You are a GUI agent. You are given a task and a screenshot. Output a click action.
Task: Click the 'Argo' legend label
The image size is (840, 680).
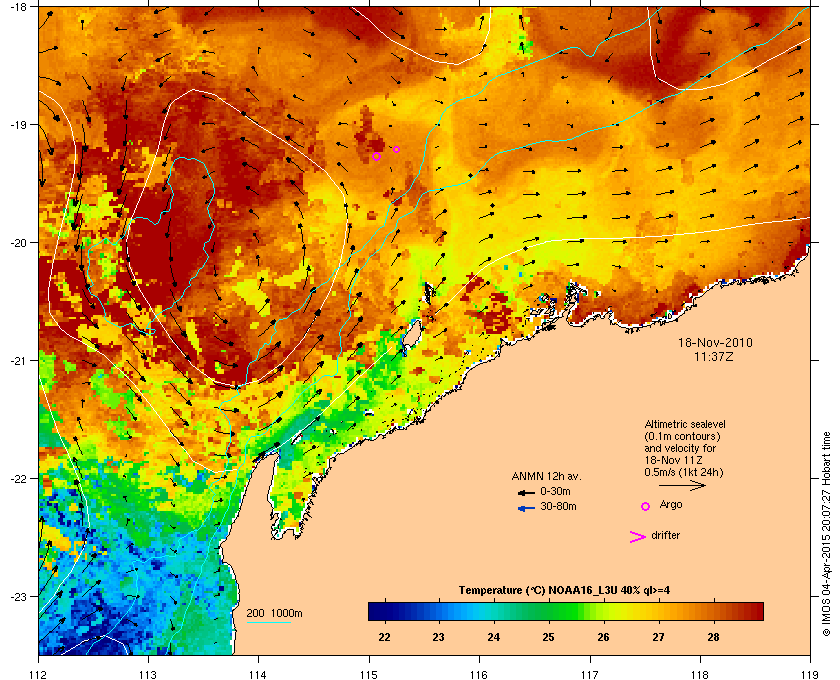[671, 504]
